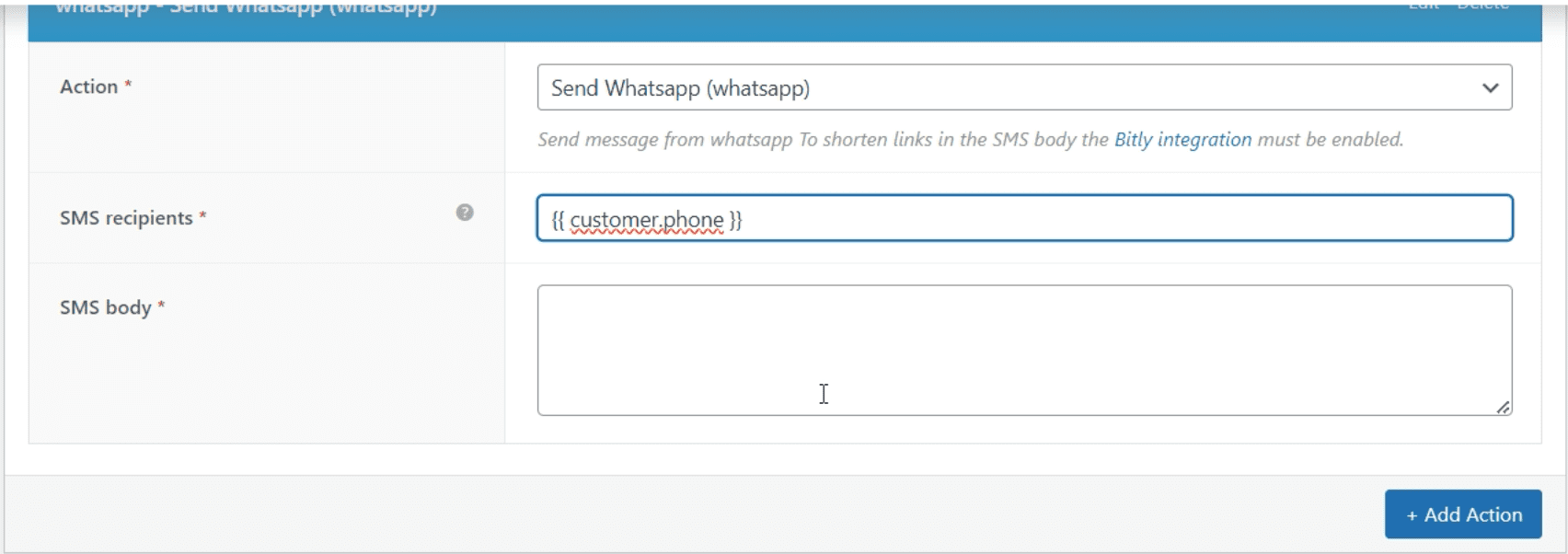
Task: Click the Delete link in action header
Action: [1482, 6]
